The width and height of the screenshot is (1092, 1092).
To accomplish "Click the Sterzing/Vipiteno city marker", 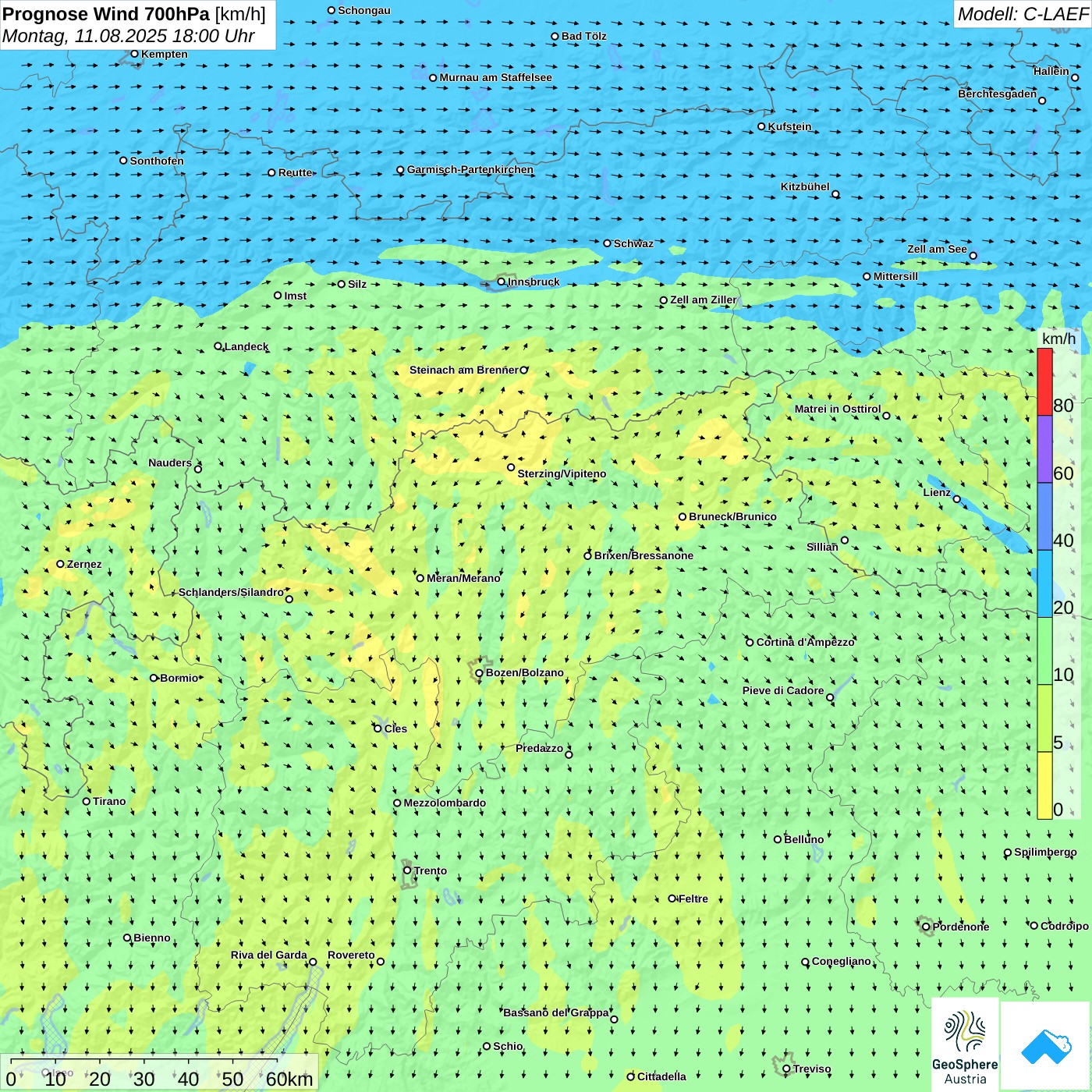I will coord(511,467).
